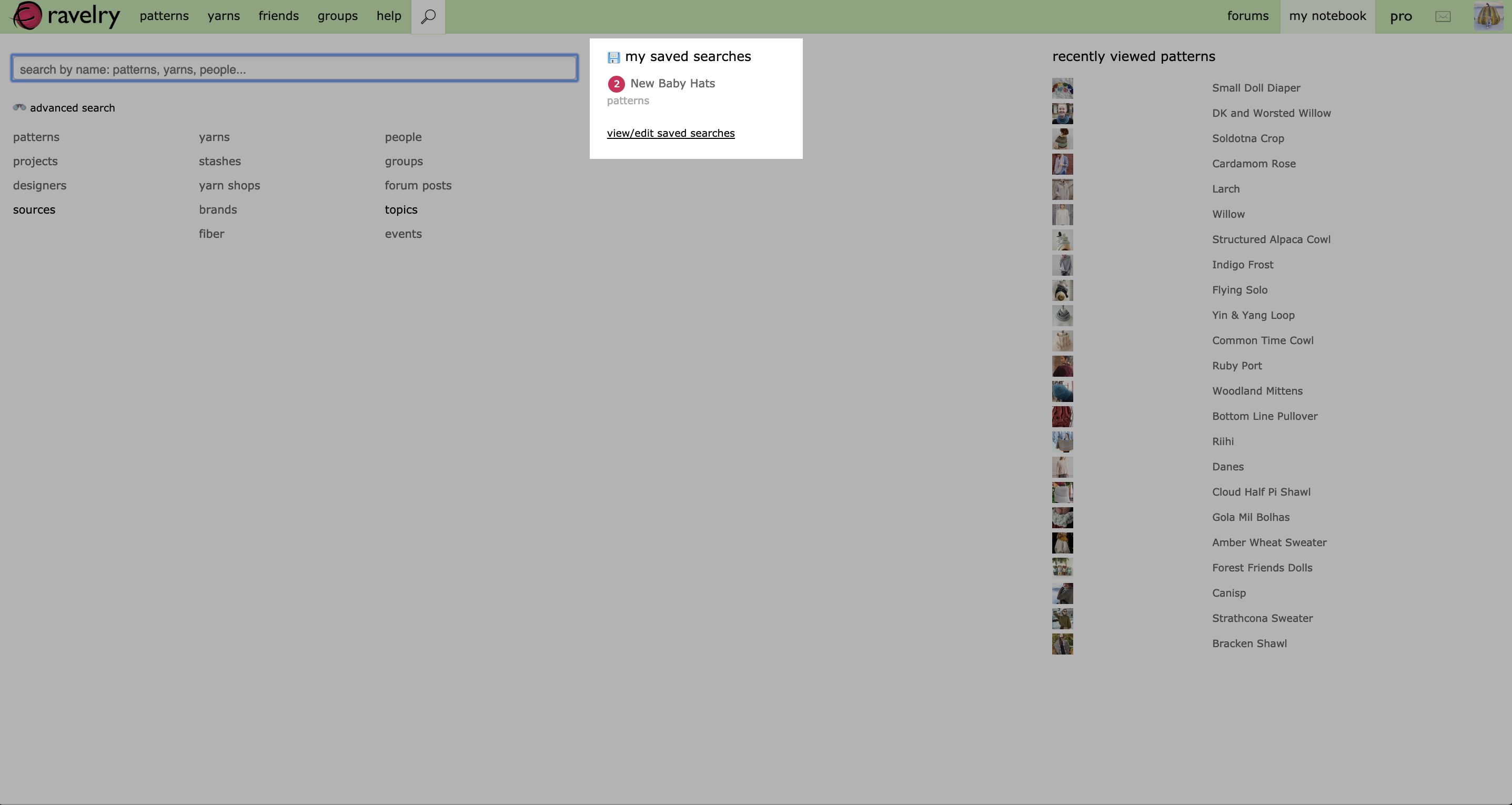Open the profile avatar in top bar
The height and width of the screenshot is (805, 1512).
(x=1488, y=16)
